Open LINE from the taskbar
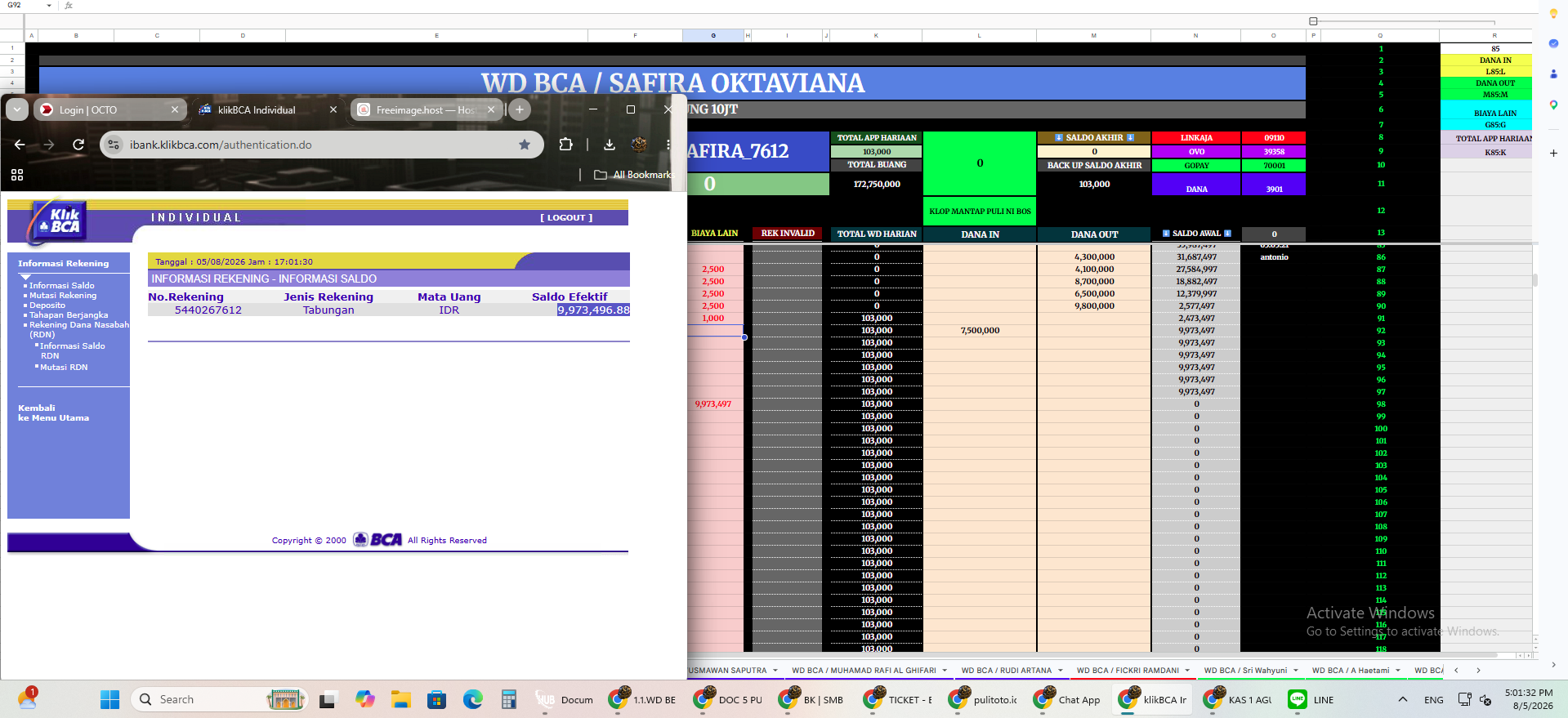This screenshot has width=1568, height=718. click(1311, 699)
